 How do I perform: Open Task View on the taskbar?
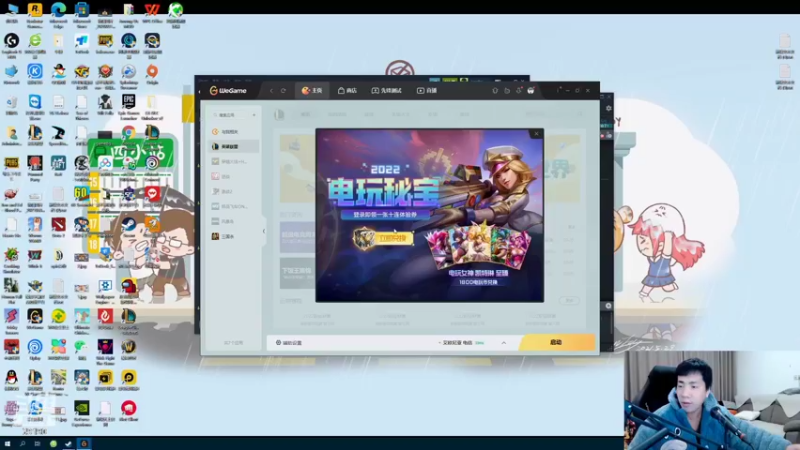(37, 444)
